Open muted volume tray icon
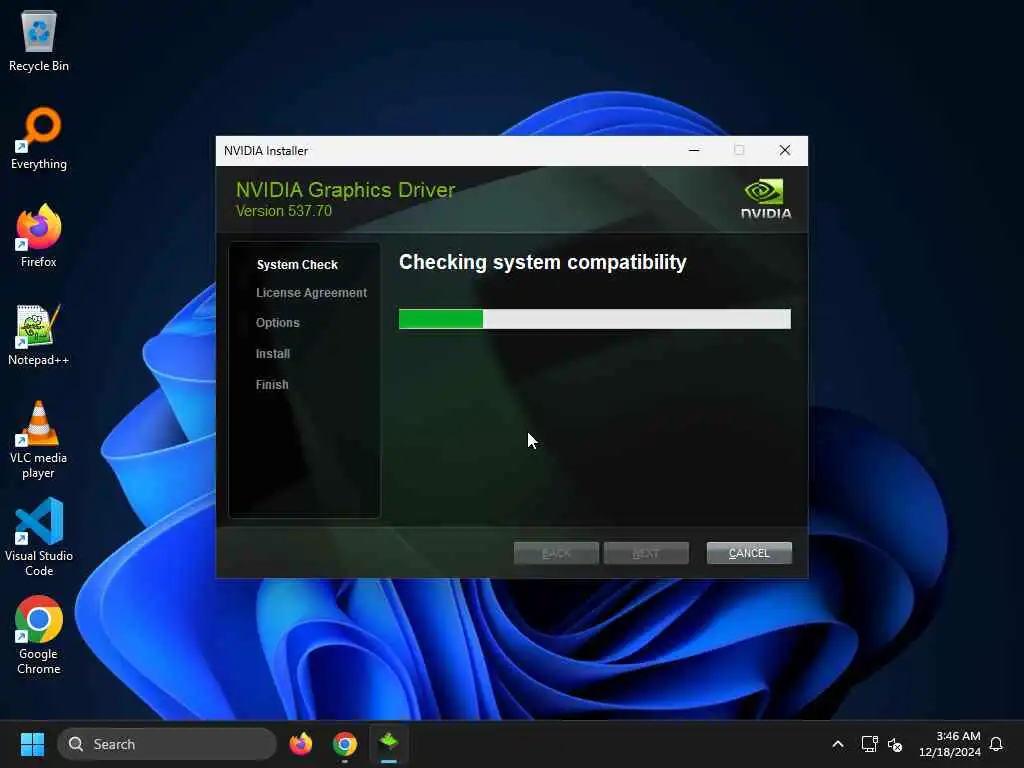The height and width of the screenshot is (768, 1024). [895, 744]
